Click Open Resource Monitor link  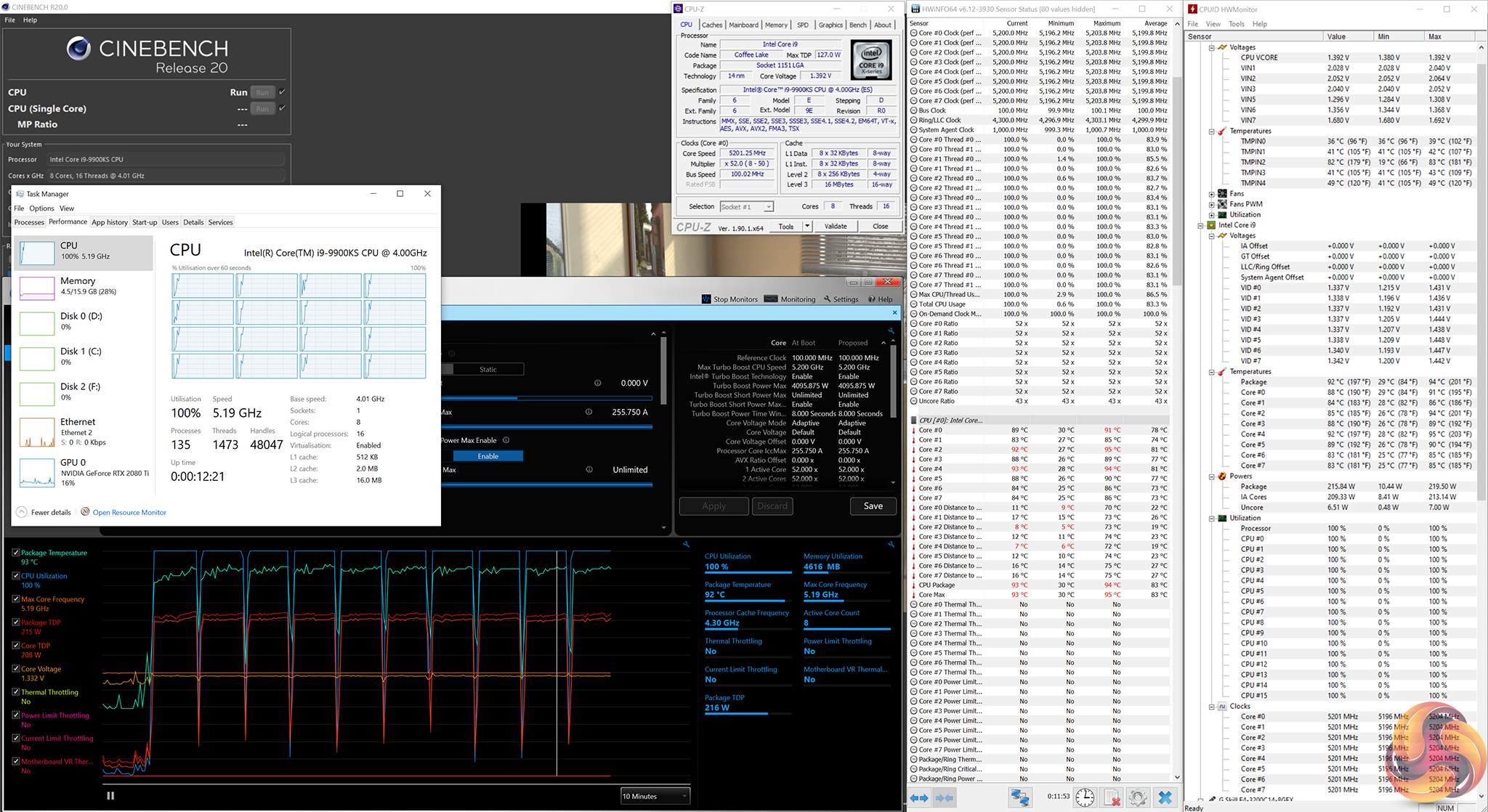pyautogui.click(x=129, y=513)
